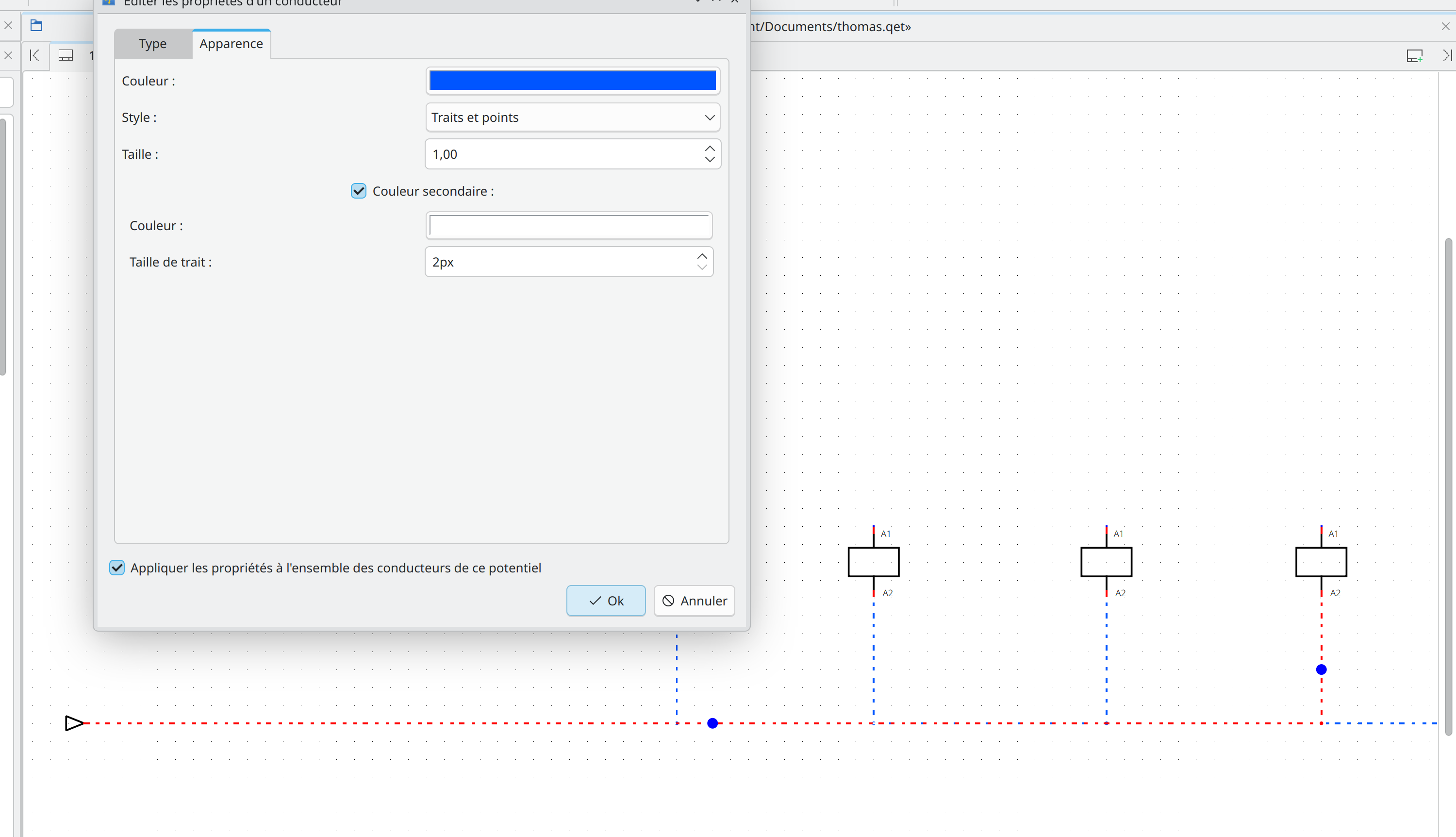Select the Apparence tab
1456x837 pixels.
click(x=231, y=44)
